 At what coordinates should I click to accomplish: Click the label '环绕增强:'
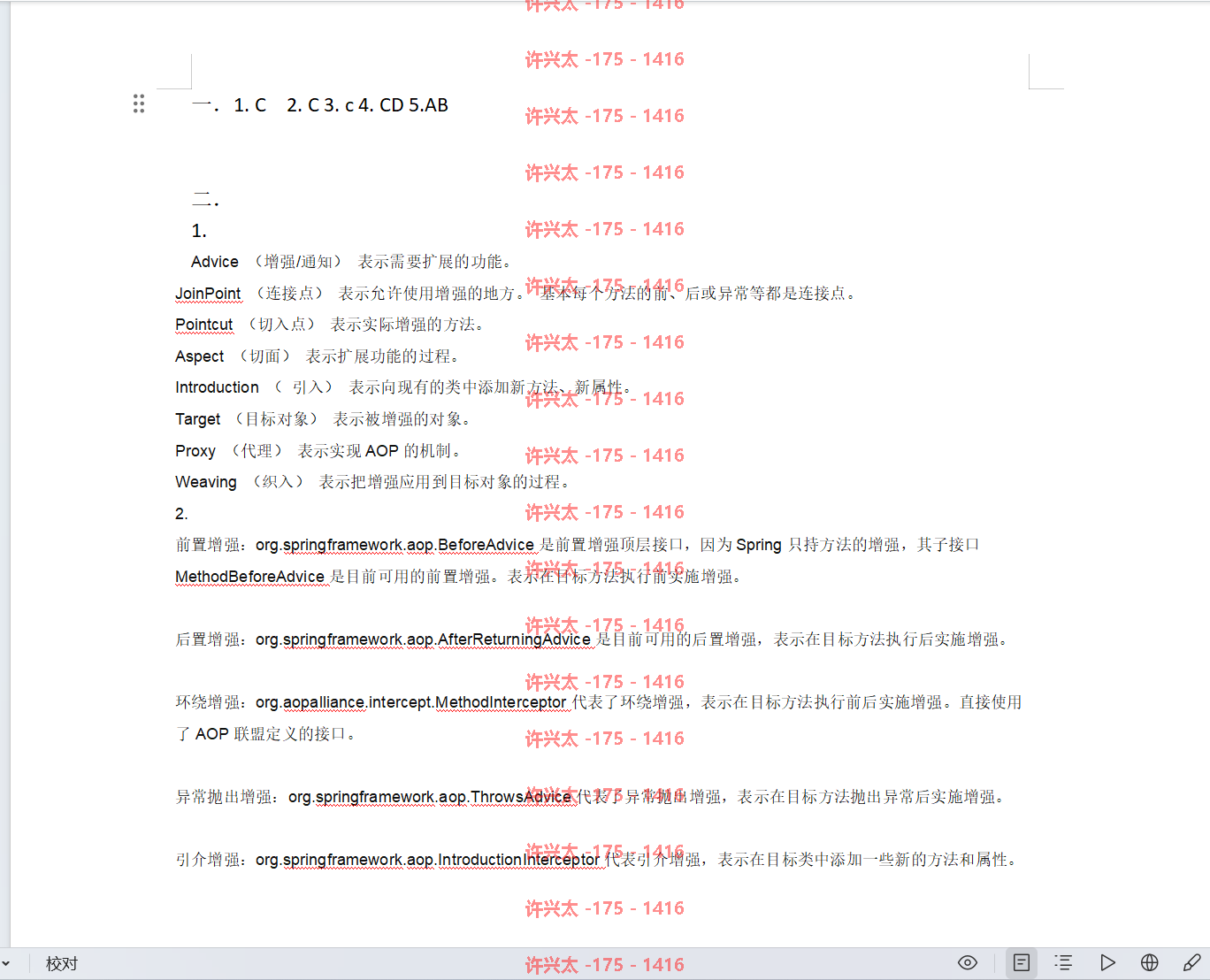pyautogui.click(x=212, y=702)
